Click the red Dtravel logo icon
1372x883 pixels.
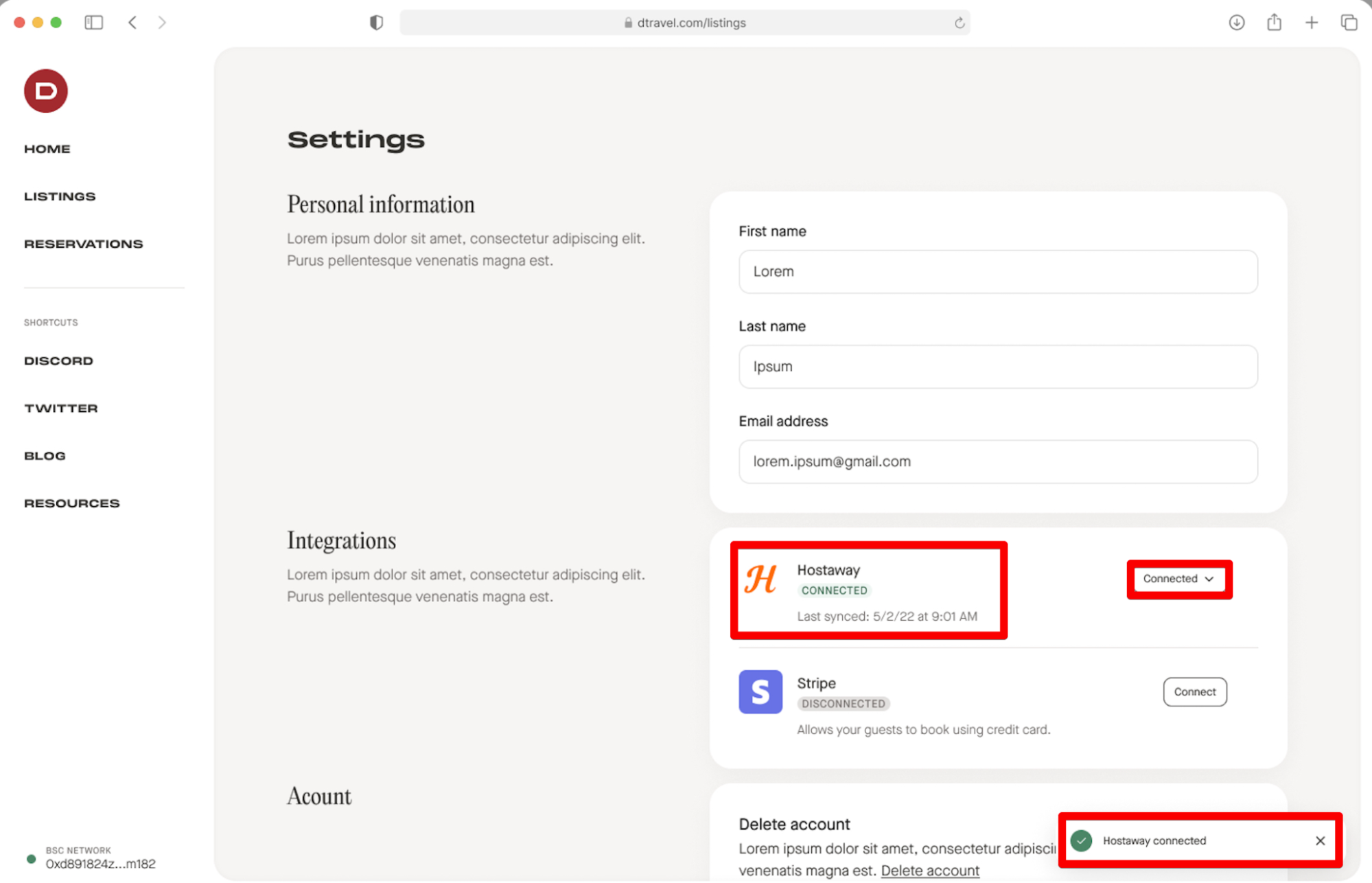(45, 91)
